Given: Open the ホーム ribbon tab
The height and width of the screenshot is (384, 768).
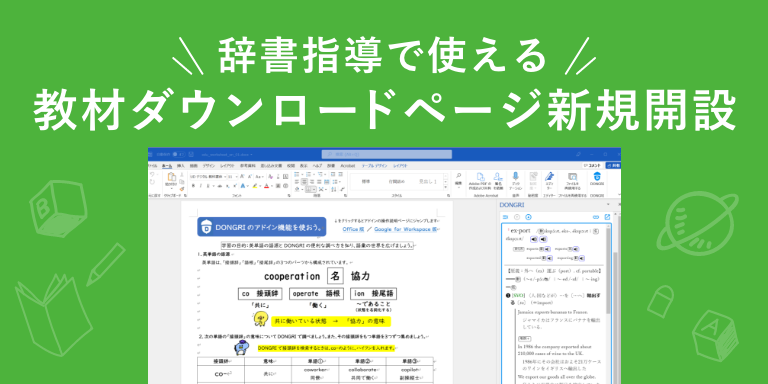Looking at the screenshot, I should [x=167, y=166].
